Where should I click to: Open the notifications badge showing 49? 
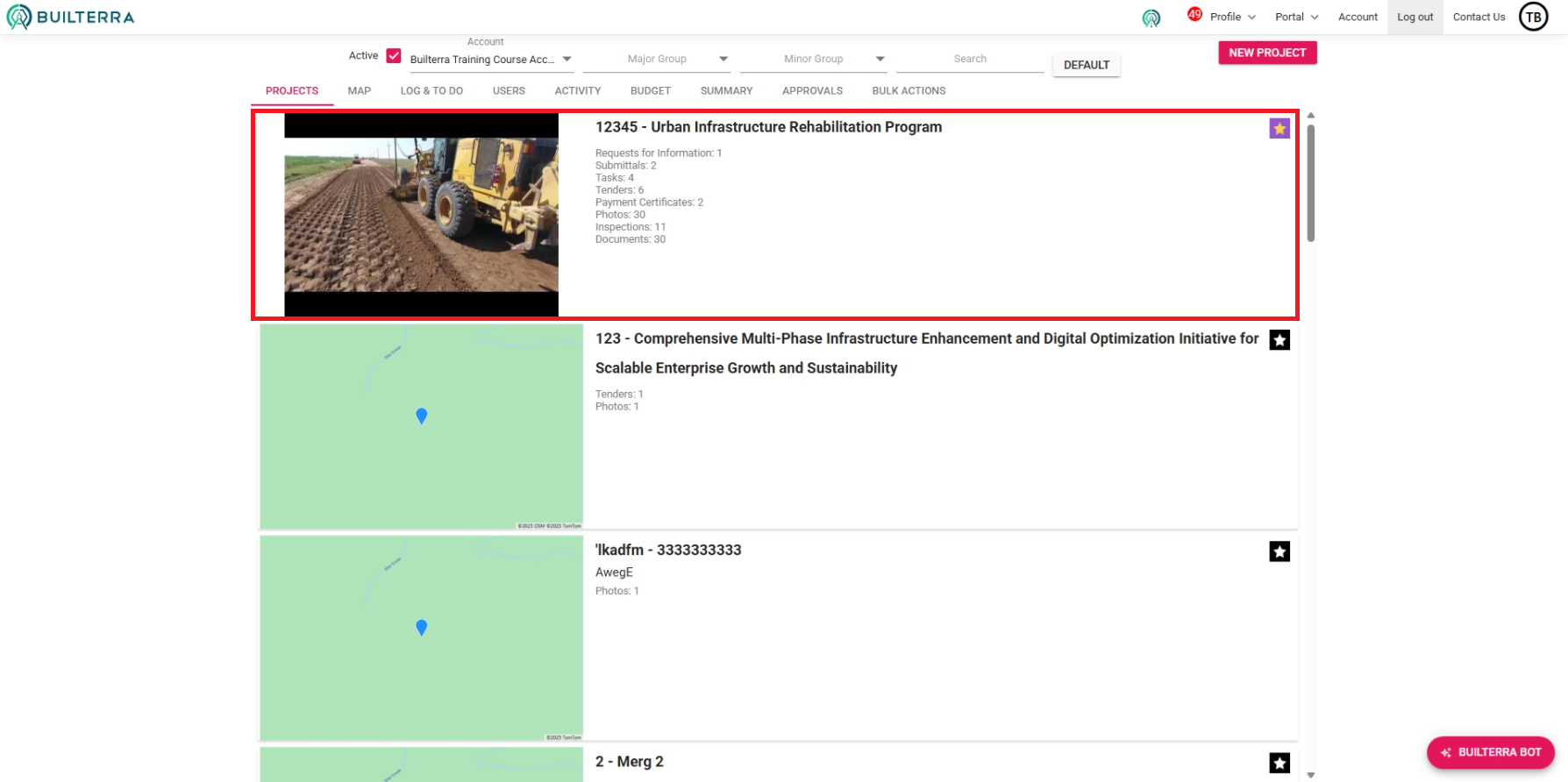click(1194, 14)
